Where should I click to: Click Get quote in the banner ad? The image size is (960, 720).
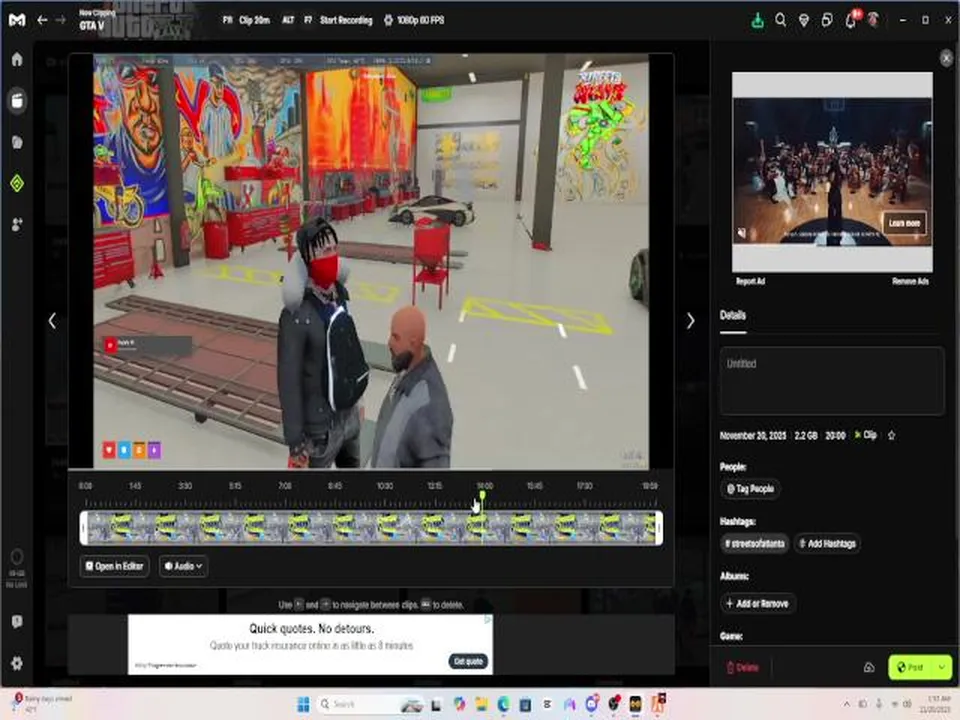[468, 661]
